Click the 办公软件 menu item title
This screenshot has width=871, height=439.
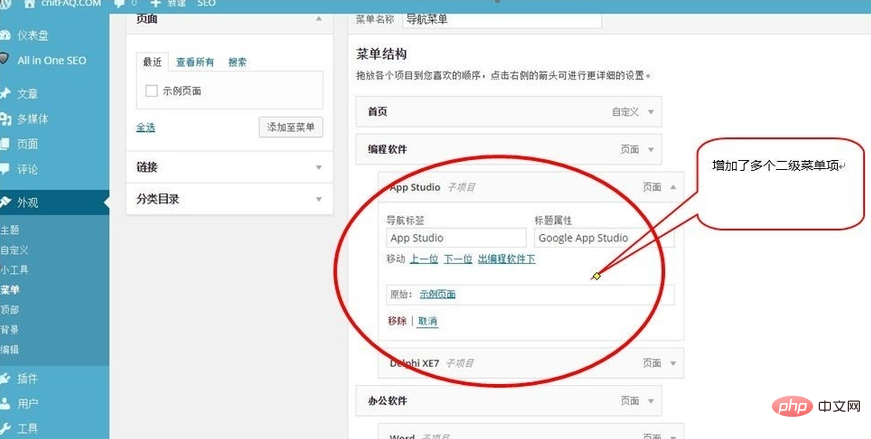[387, 401]
